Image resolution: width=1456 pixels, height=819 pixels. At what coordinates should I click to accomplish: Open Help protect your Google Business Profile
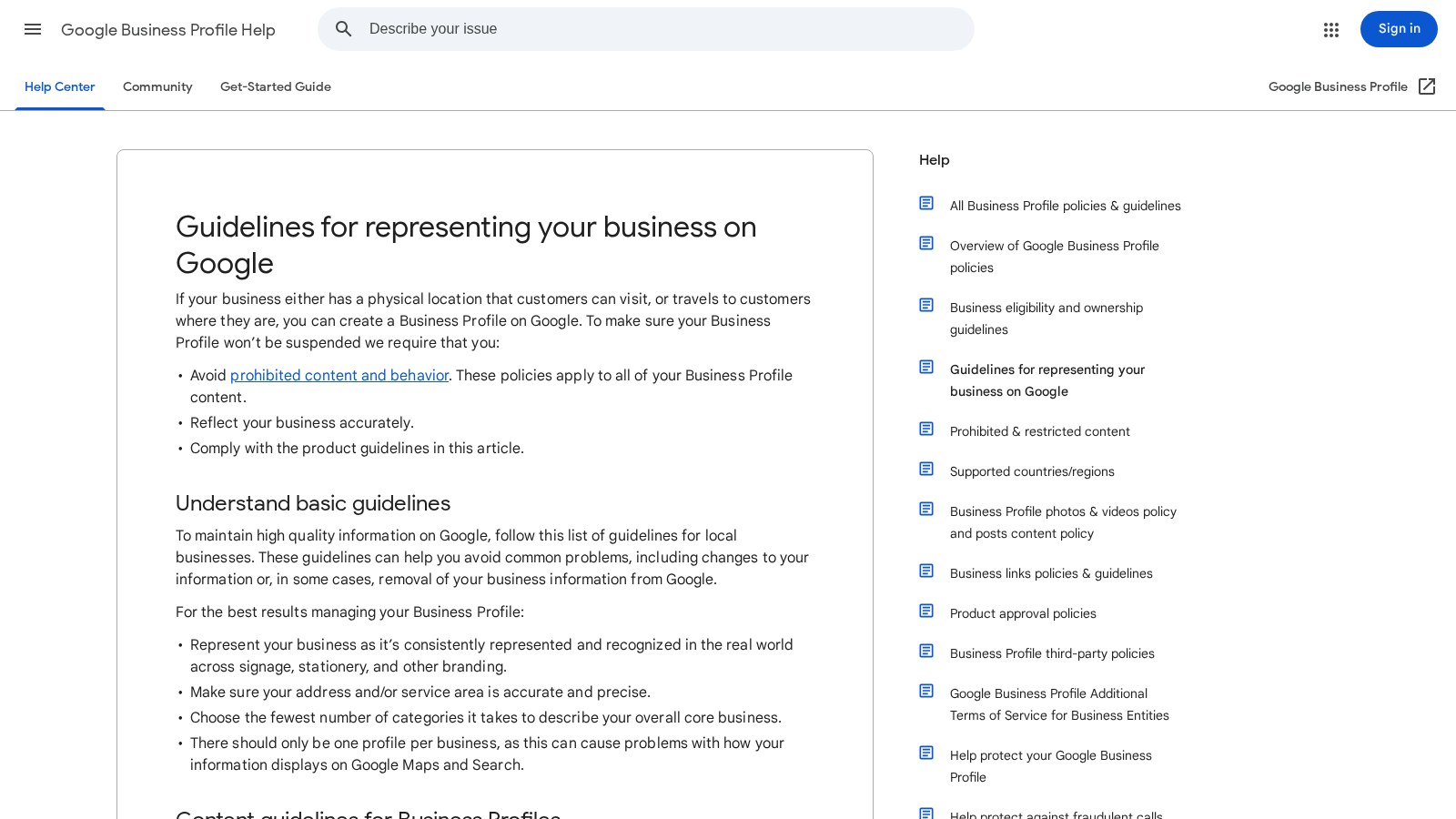pos(1051,766)
